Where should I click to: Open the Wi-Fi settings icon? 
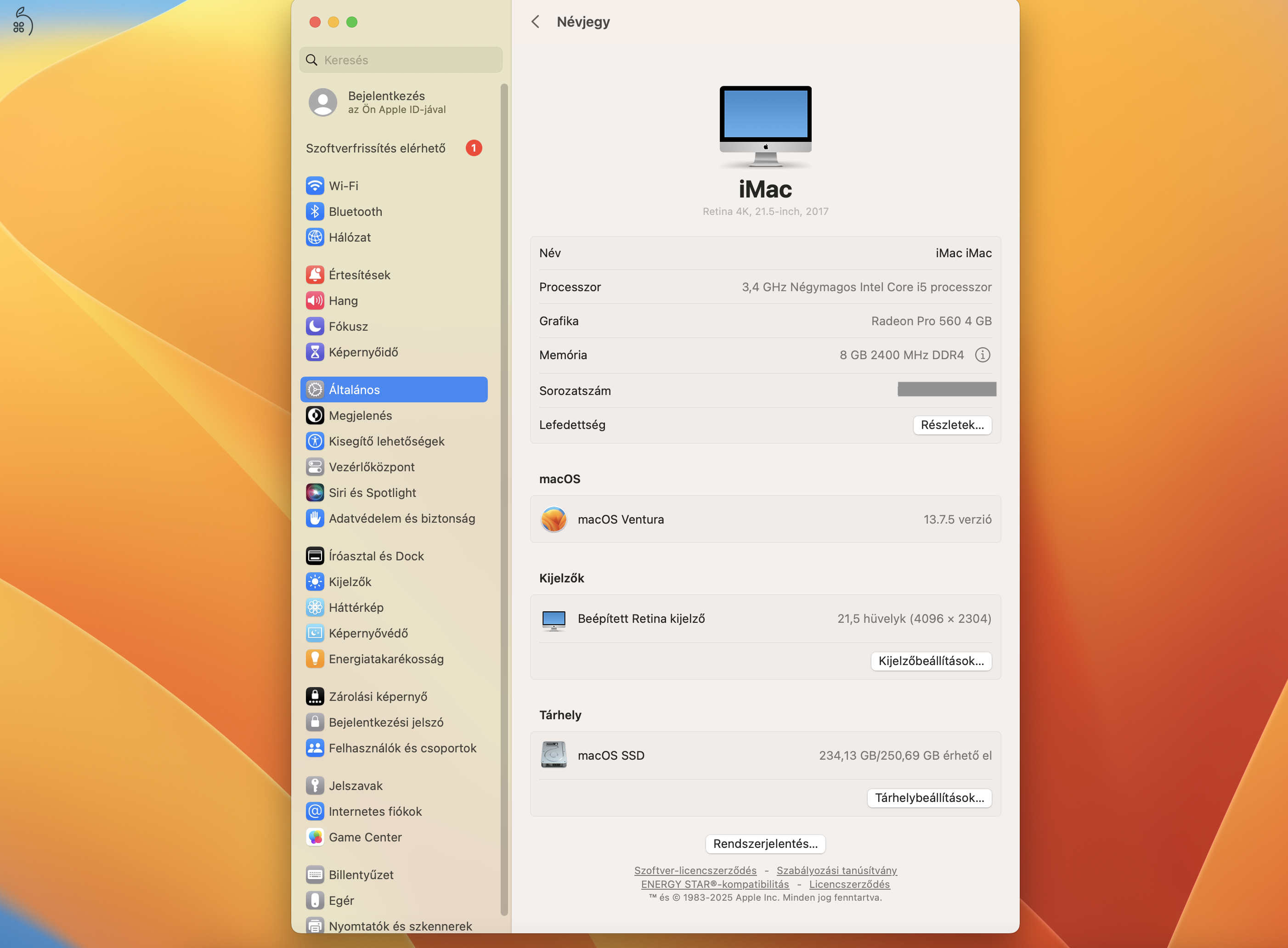316,186
